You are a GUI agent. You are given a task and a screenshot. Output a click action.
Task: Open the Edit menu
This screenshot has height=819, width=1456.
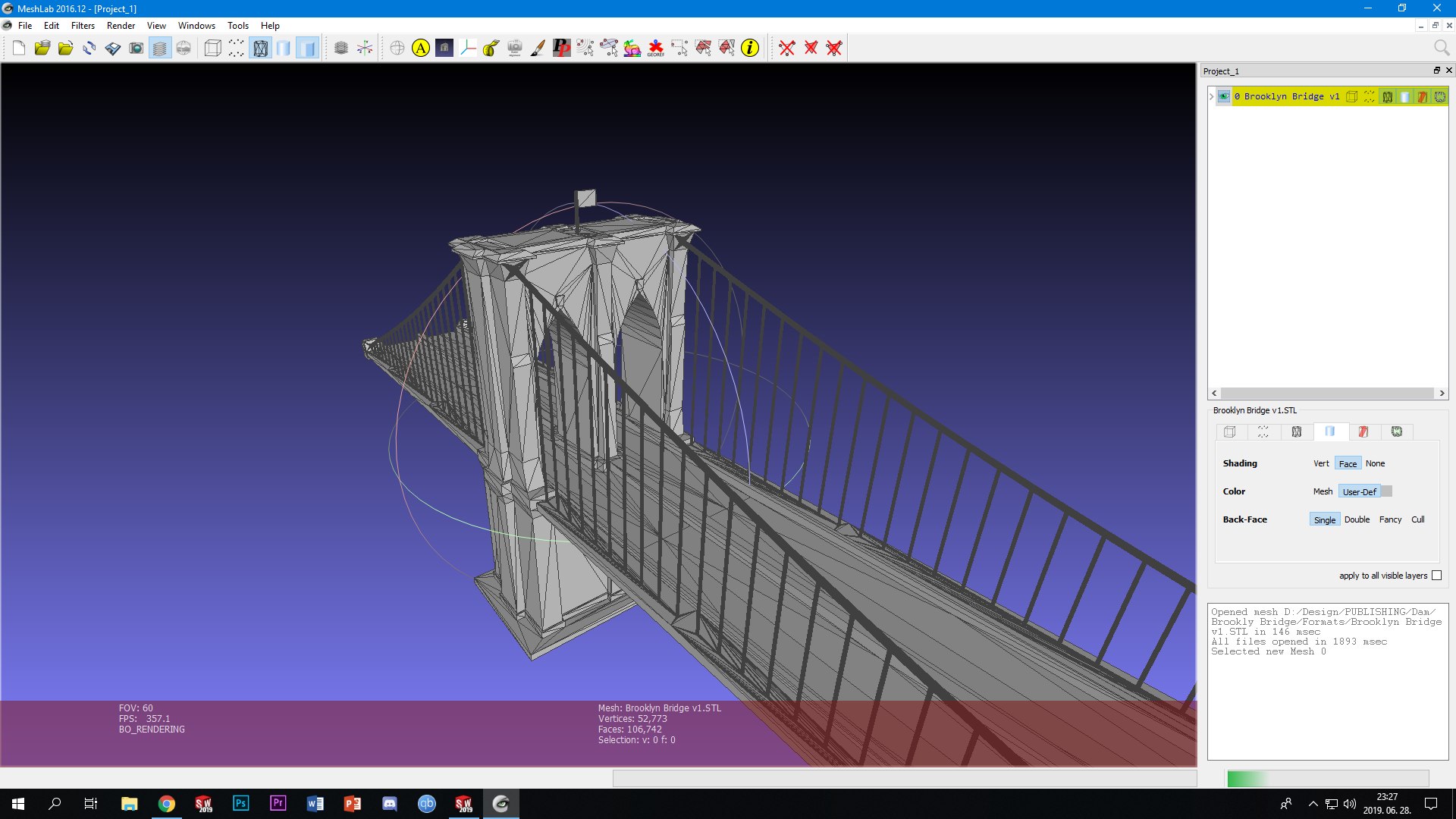[x=52, y=26]
